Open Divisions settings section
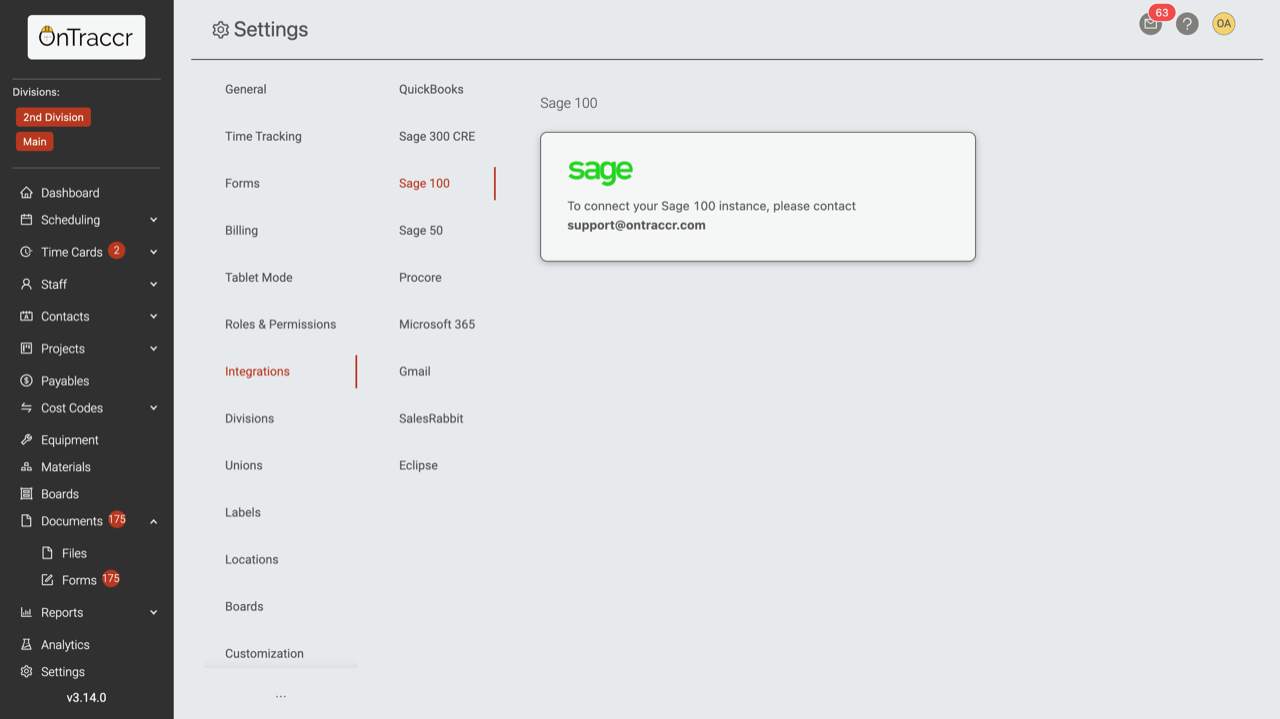The width and height of the screenshot is (1280, 719). pyautogui.click(x=249, y=418)
